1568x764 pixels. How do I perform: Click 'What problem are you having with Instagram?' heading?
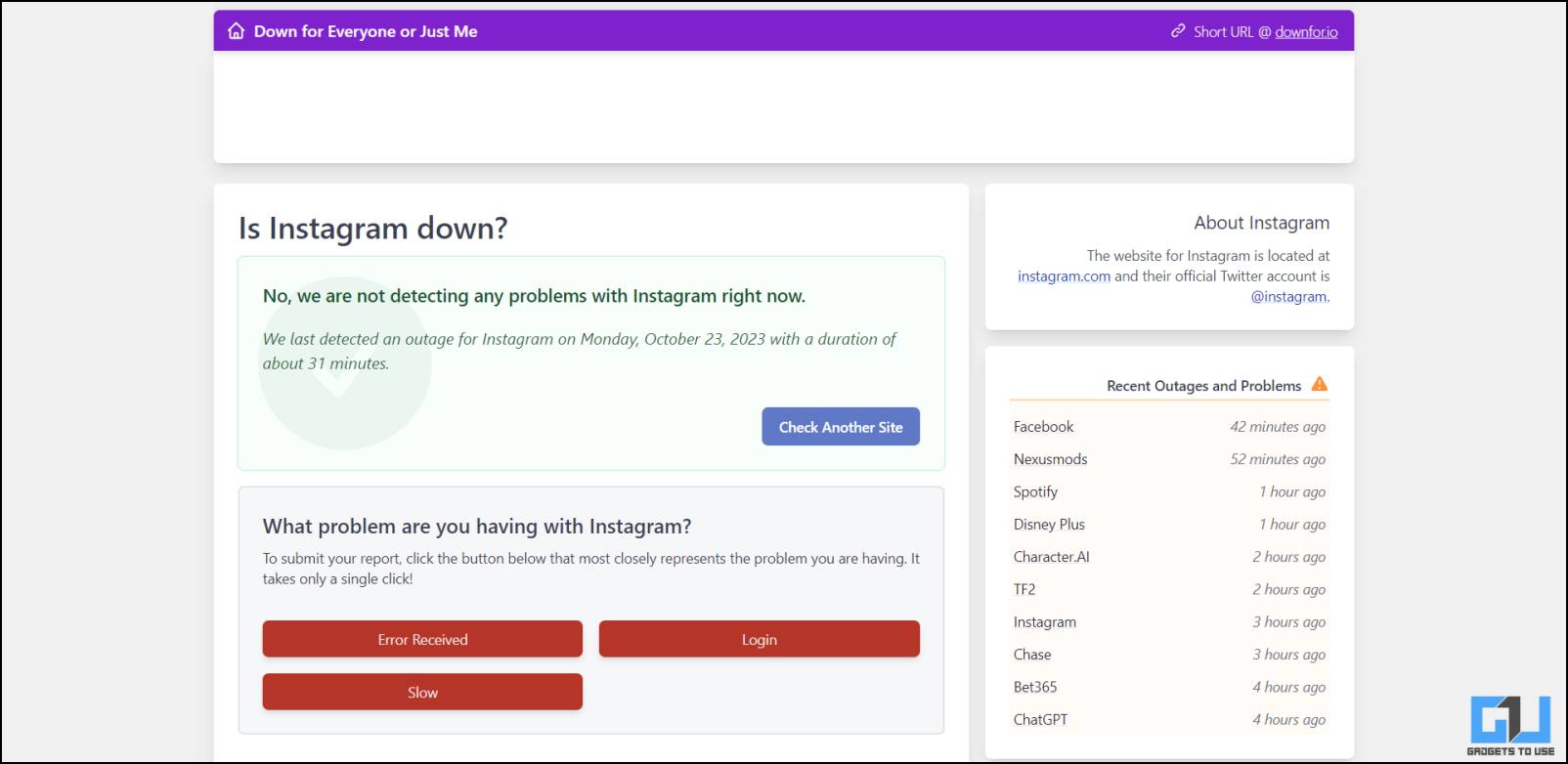point(477,527)
